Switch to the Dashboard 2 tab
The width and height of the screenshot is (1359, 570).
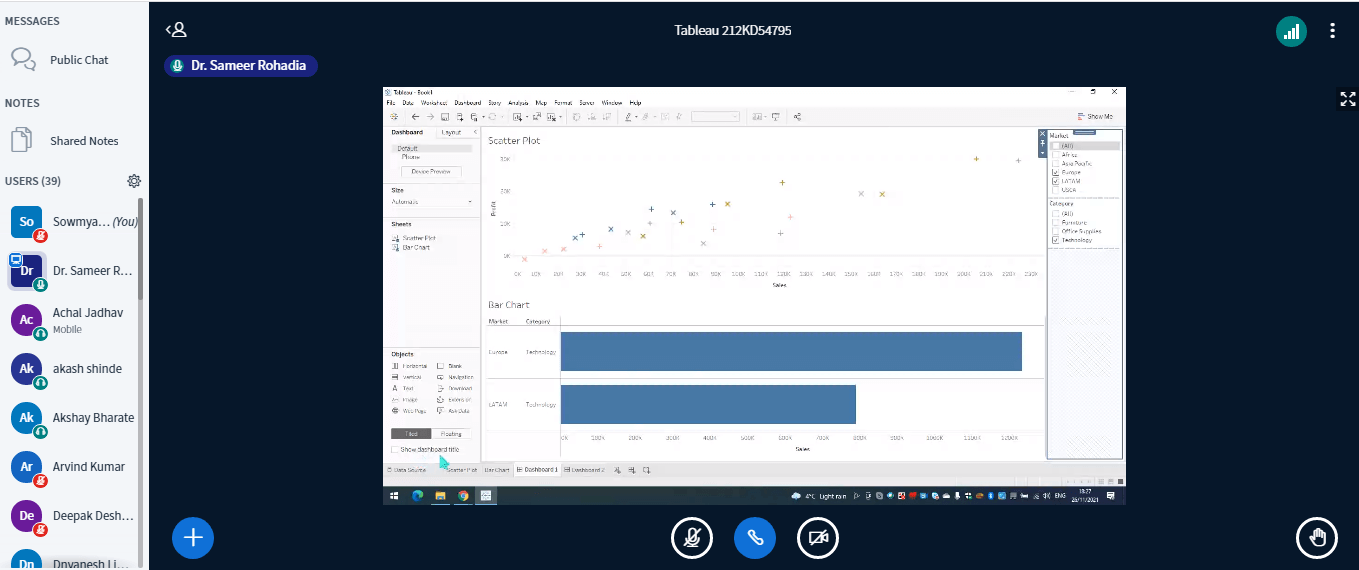[x=584, y=470]
